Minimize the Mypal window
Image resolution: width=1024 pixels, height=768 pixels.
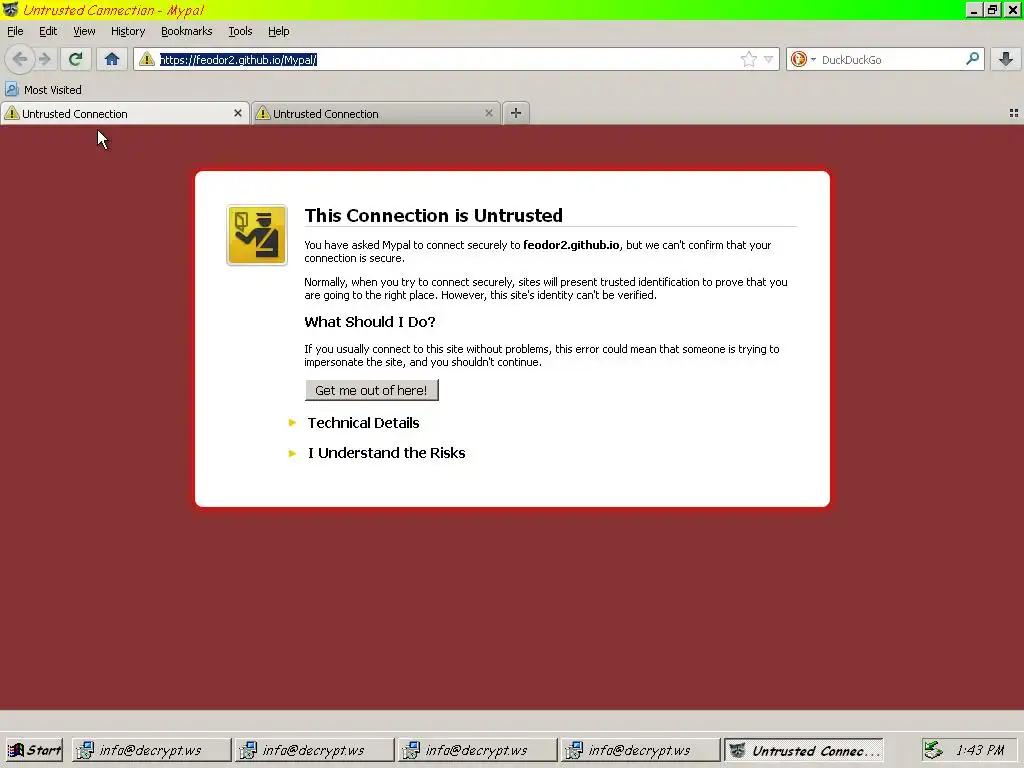[x=974, y=10]
